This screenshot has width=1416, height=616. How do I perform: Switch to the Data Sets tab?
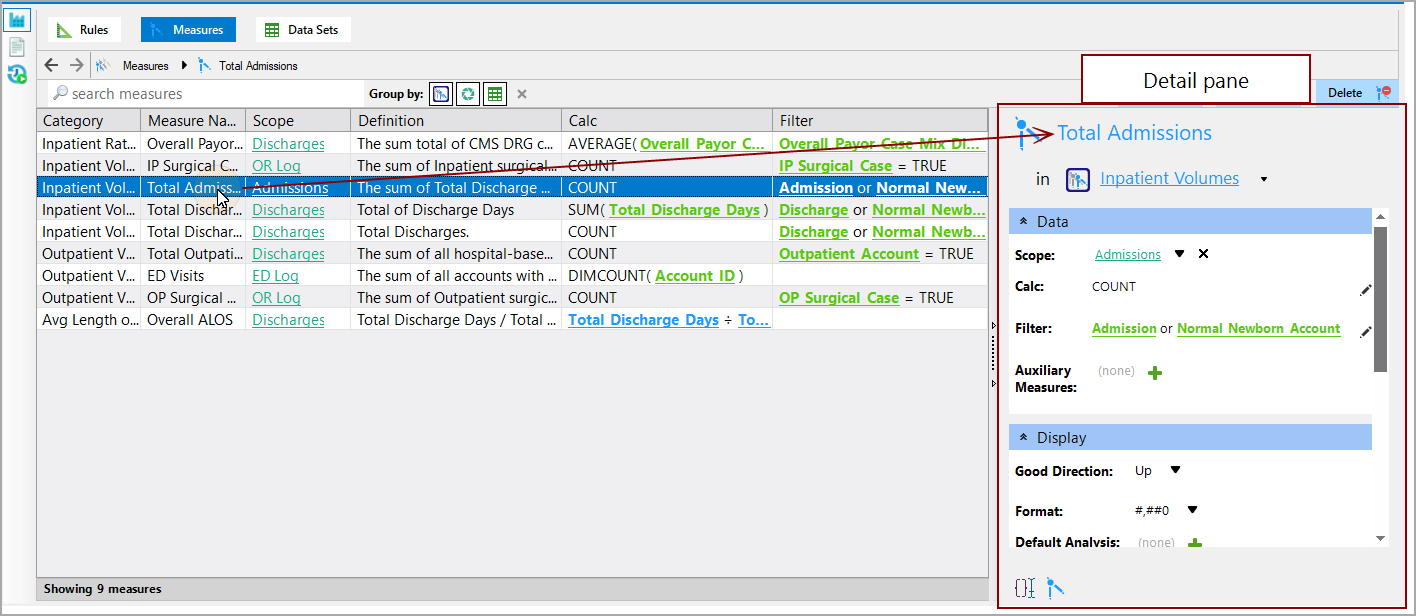302,29
